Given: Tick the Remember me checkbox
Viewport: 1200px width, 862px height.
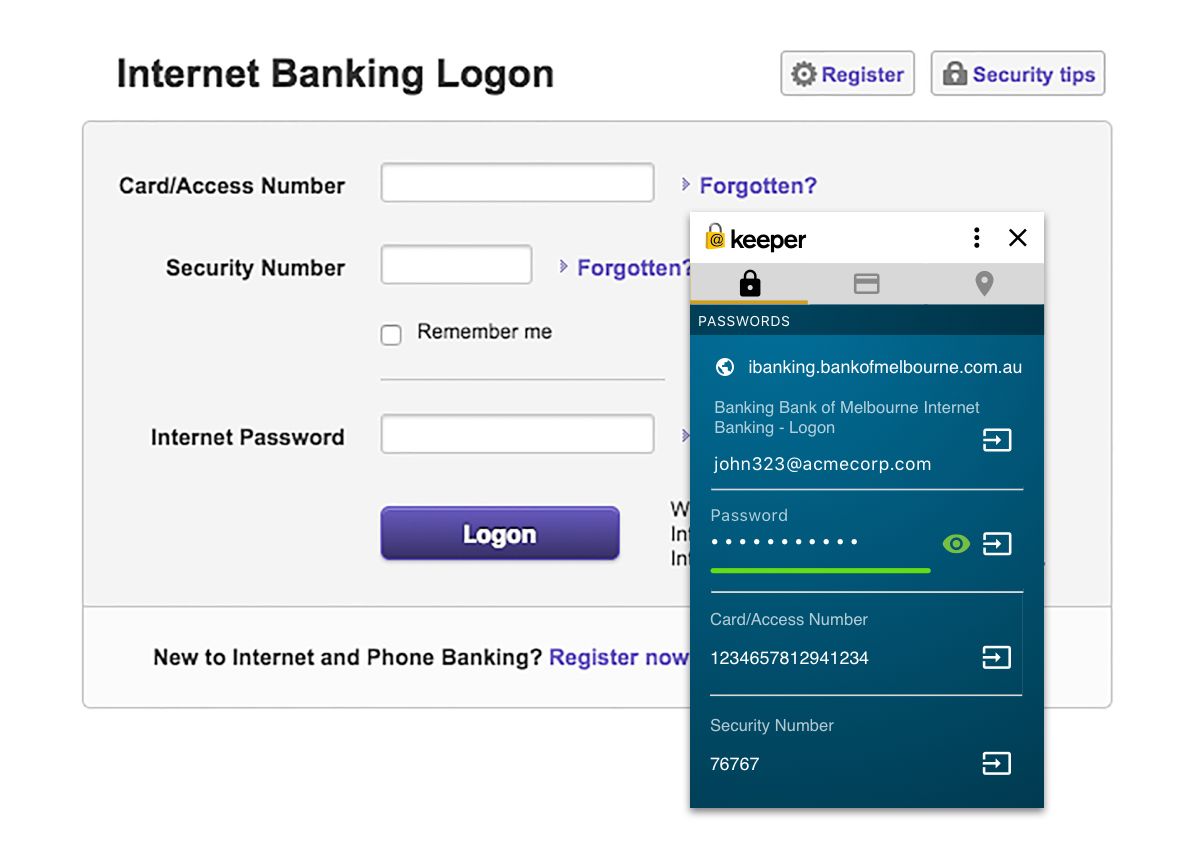Looking at the screenshot, I should [x=391, y=335].
